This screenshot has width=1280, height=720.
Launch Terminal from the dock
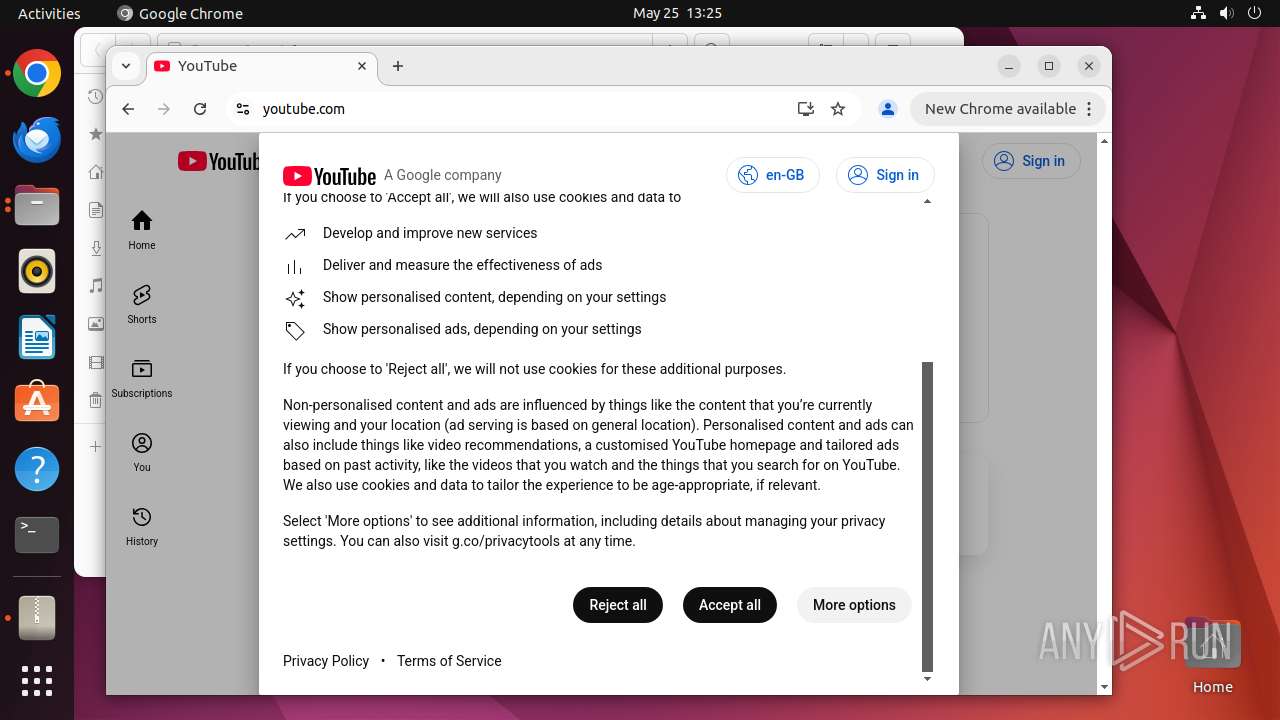click(x=37, y=535)
